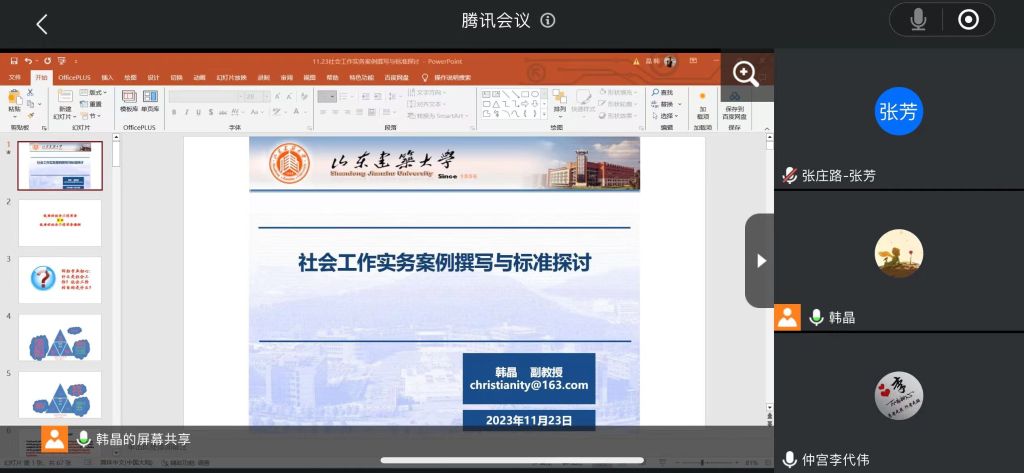1024x473 pixels.
Task: Click the Save icon in quick access toolbar
Action: 14,61
